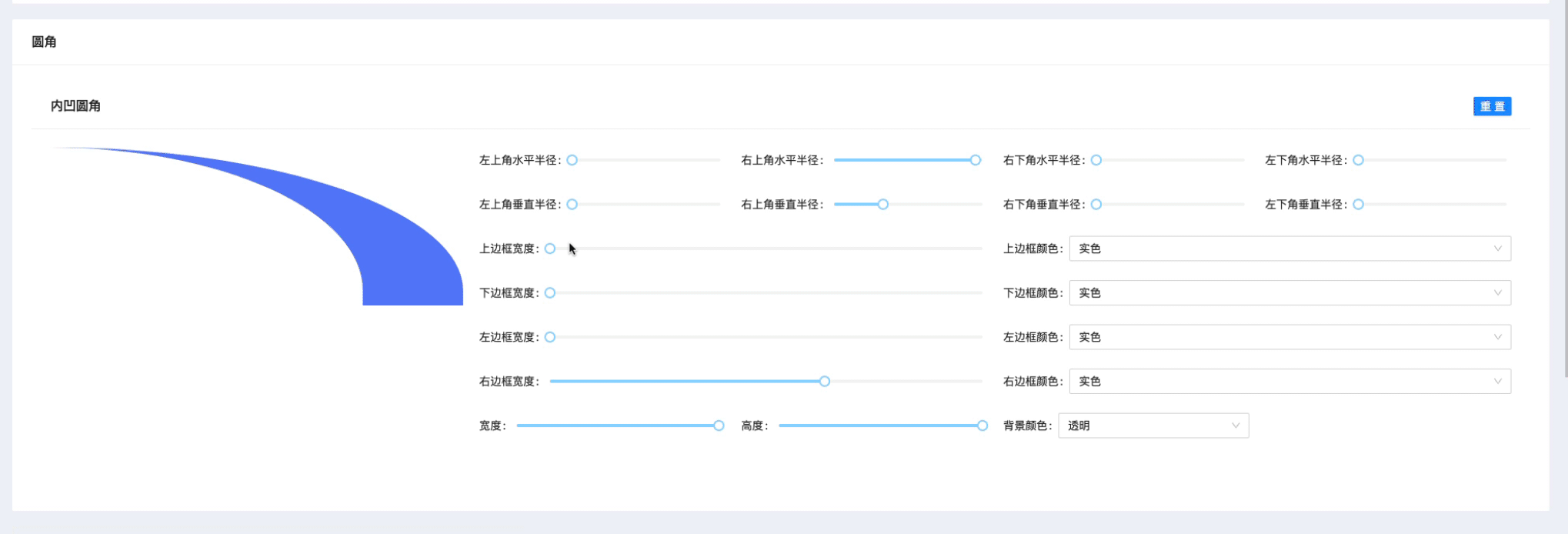Click the 右上角垂直半径 slider handle
The image size is (1568, 534).
[883, 205]
